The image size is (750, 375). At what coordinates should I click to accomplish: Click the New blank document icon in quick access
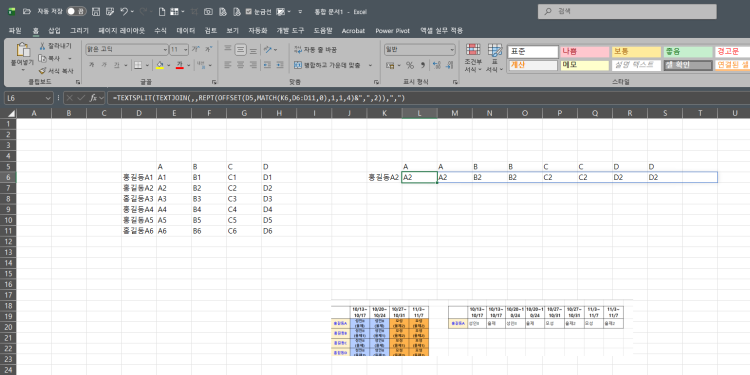click(x=162, y=11)
